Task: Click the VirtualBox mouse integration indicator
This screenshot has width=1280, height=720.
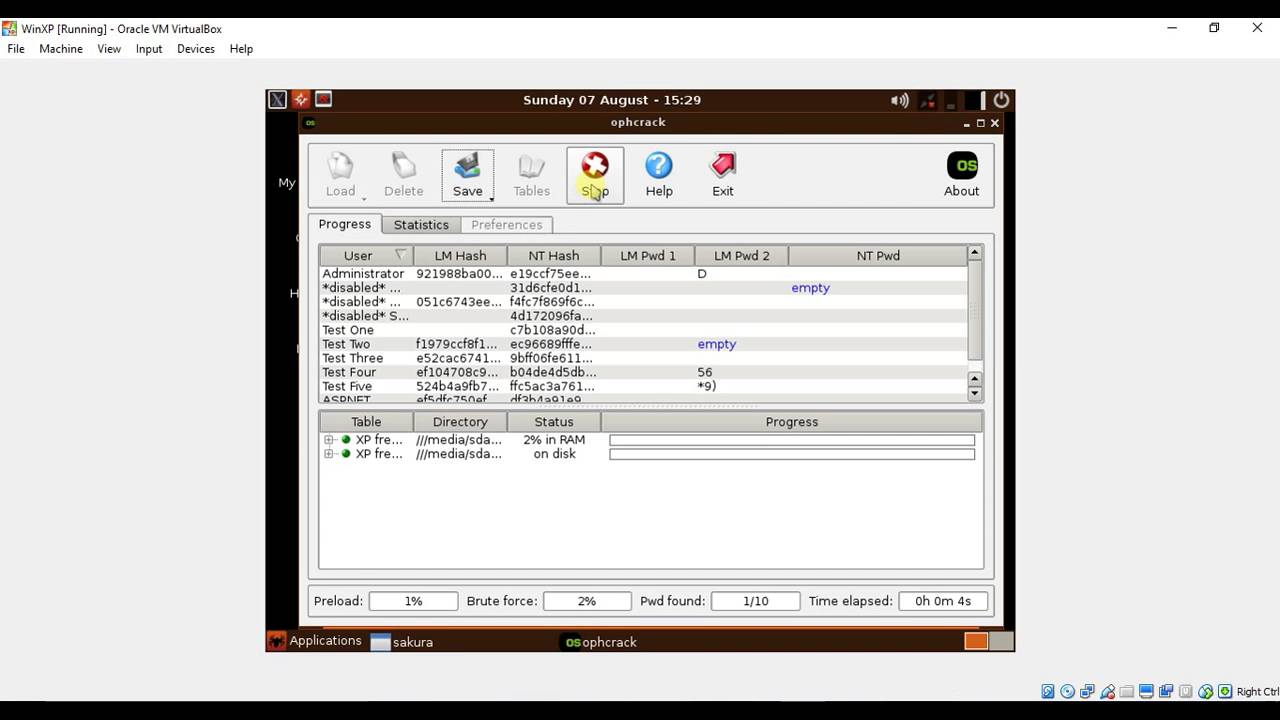Action: tap(1206, 691)
